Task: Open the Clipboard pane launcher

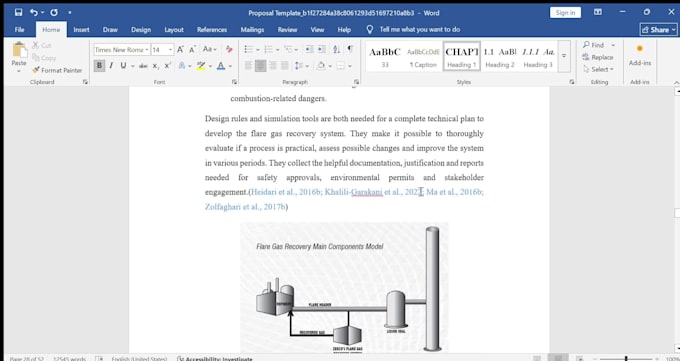Action: pos(85,82)
